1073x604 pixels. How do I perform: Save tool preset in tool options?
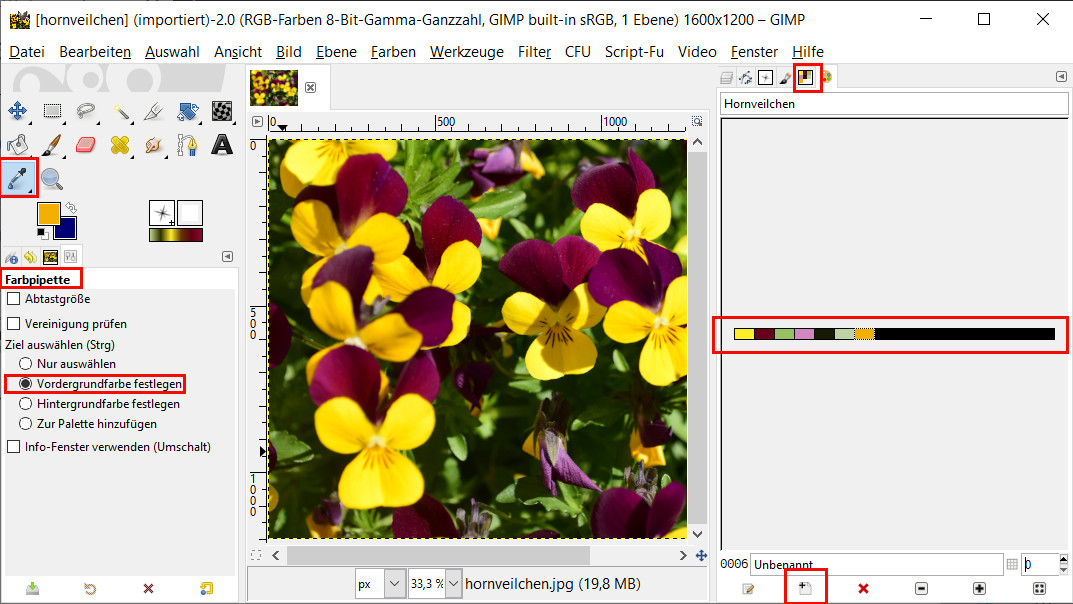[x=32, y=588]
